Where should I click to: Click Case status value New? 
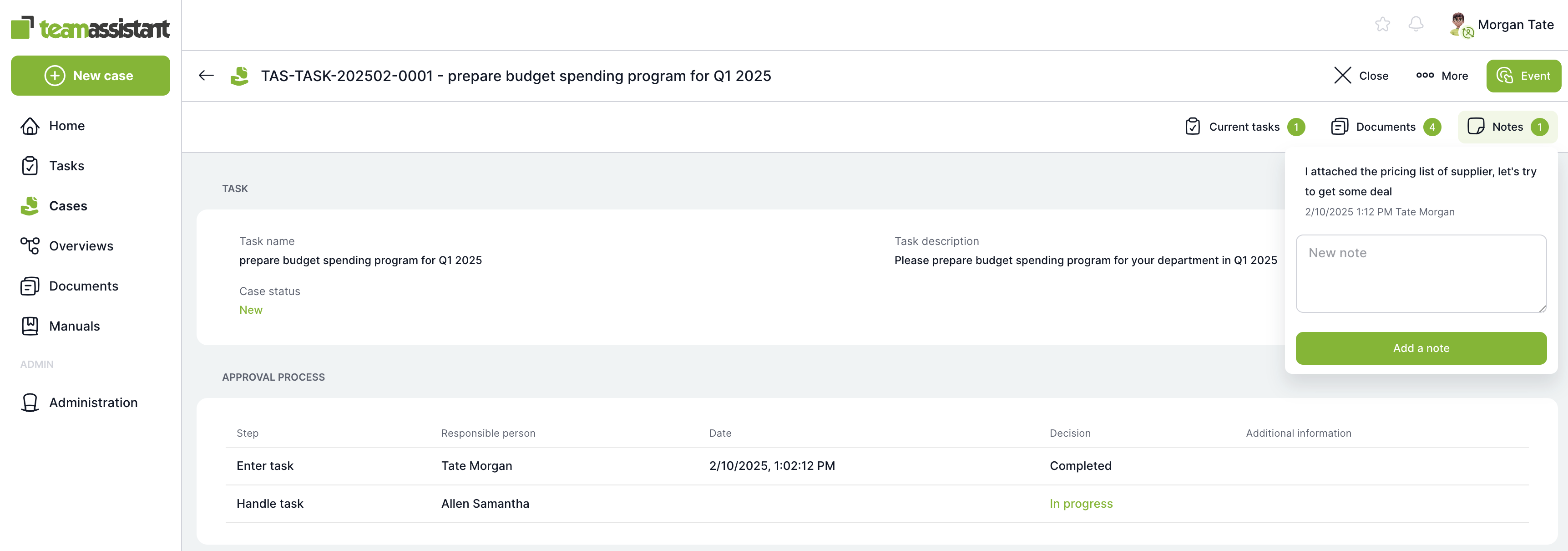point(251,310)
